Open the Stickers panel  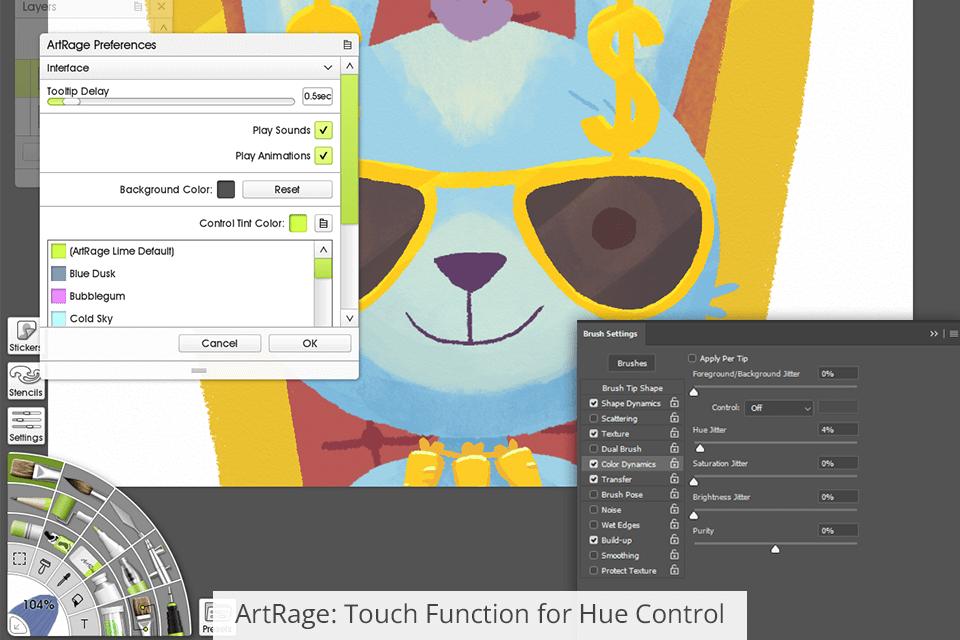25,336
